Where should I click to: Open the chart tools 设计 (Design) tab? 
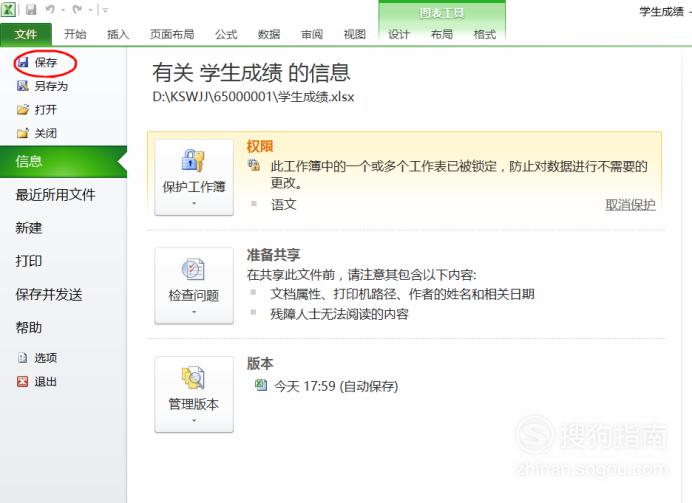tap(399, 34)
